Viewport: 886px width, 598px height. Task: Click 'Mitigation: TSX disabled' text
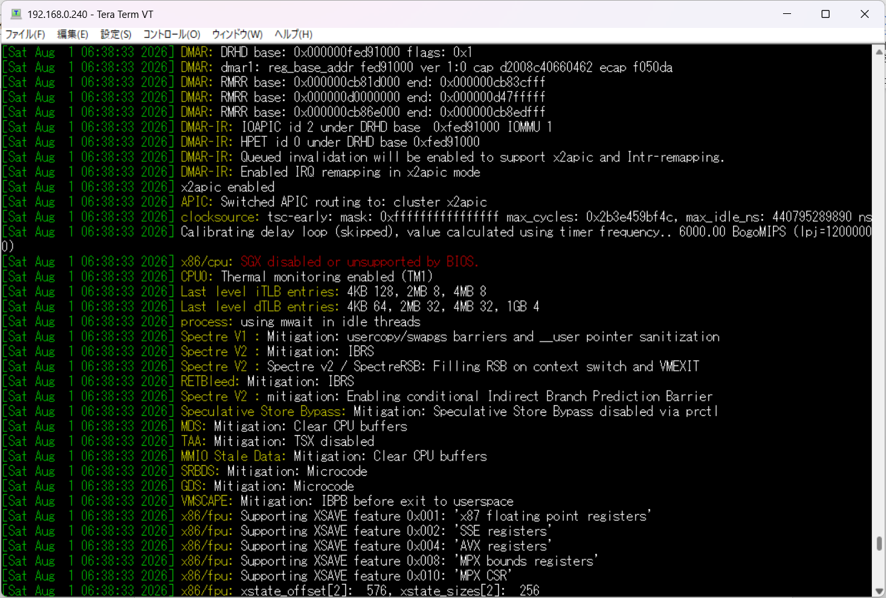(x=294, y=441)
